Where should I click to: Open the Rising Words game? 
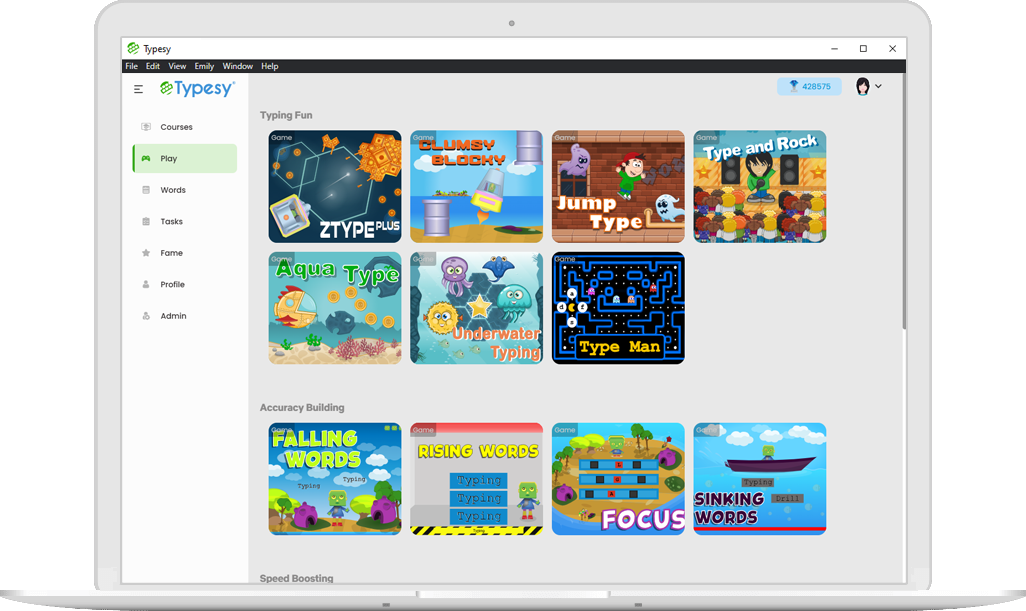pyautogui.click(x=476, y=479)
